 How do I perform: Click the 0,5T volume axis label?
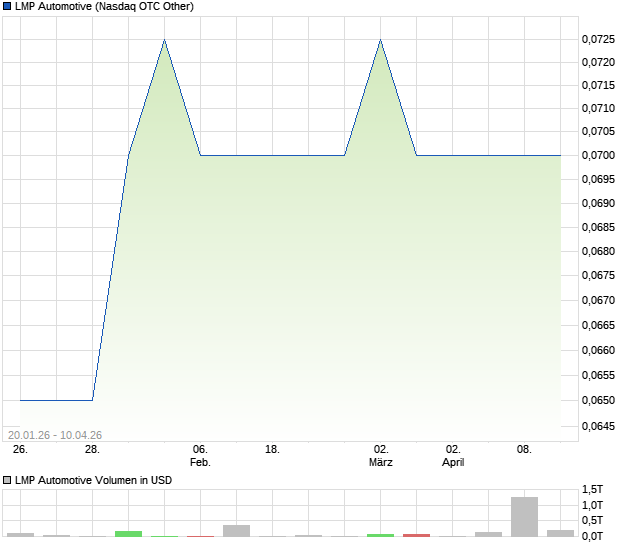[x=592, y=520]
